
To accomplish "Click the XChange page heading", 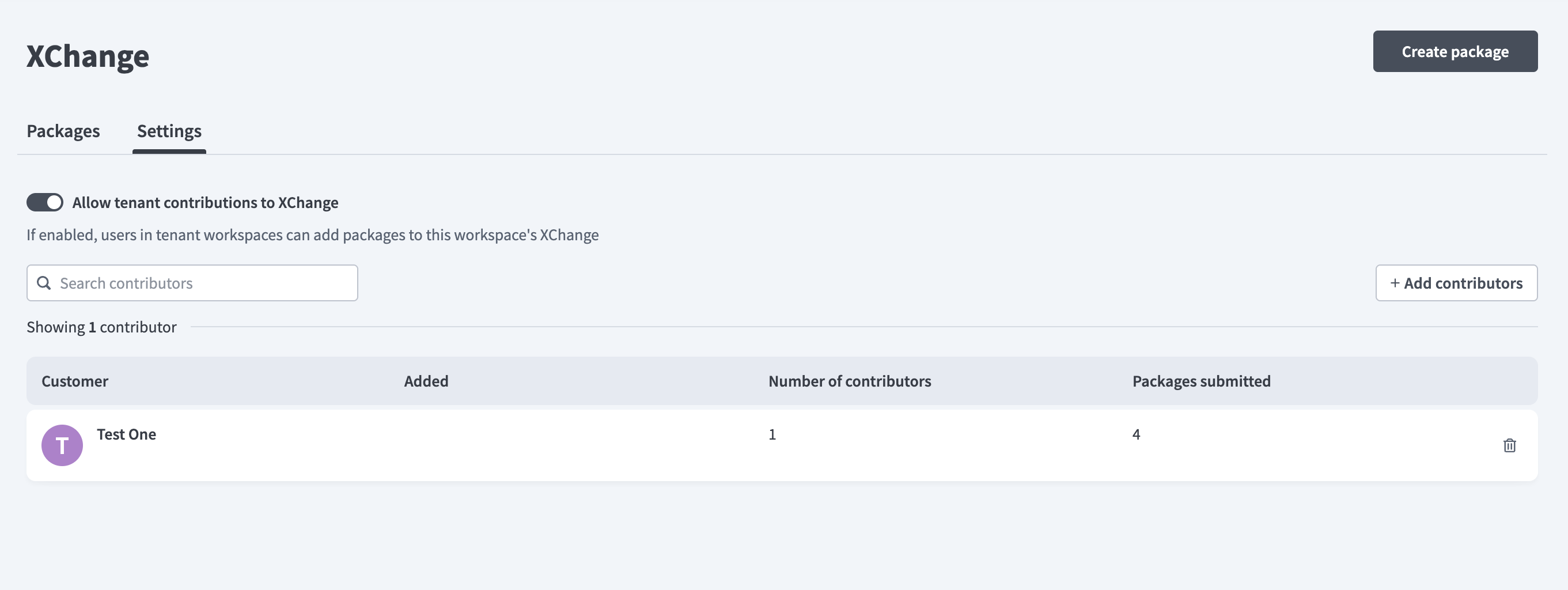I will point(88,56).
